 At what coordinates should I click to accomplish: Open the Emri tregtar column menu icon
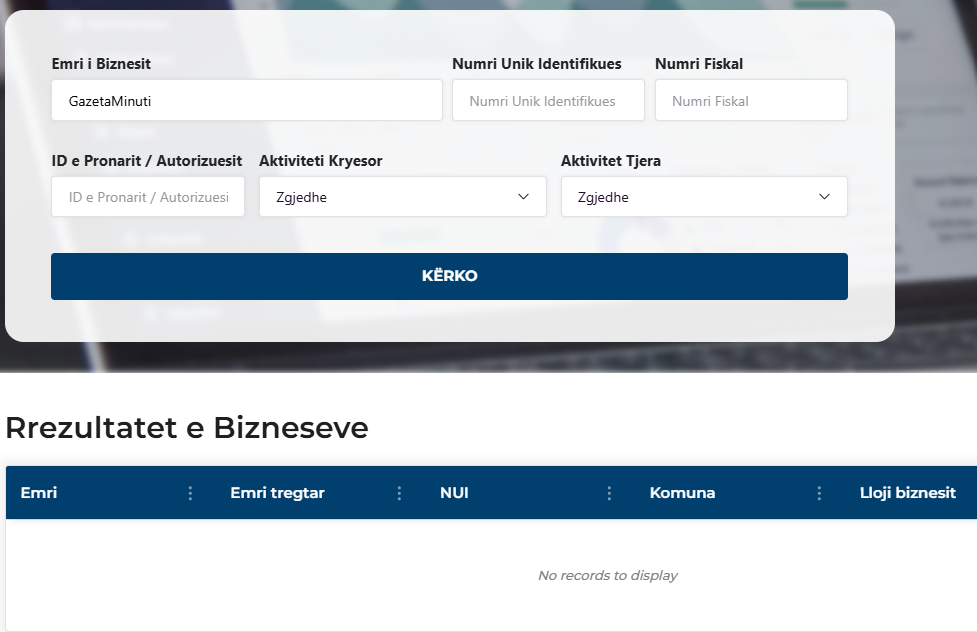coord(399,493)
